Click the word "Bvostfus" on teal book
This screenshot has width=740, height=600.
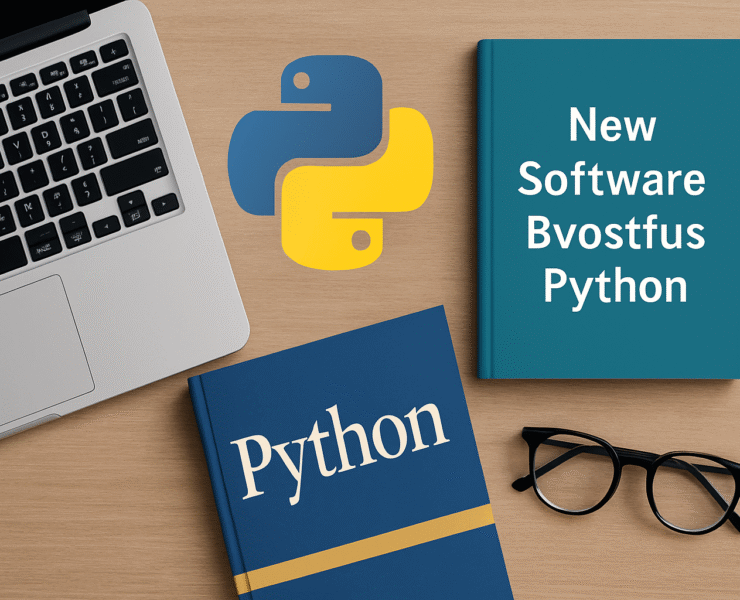click(x=615, y=231)
